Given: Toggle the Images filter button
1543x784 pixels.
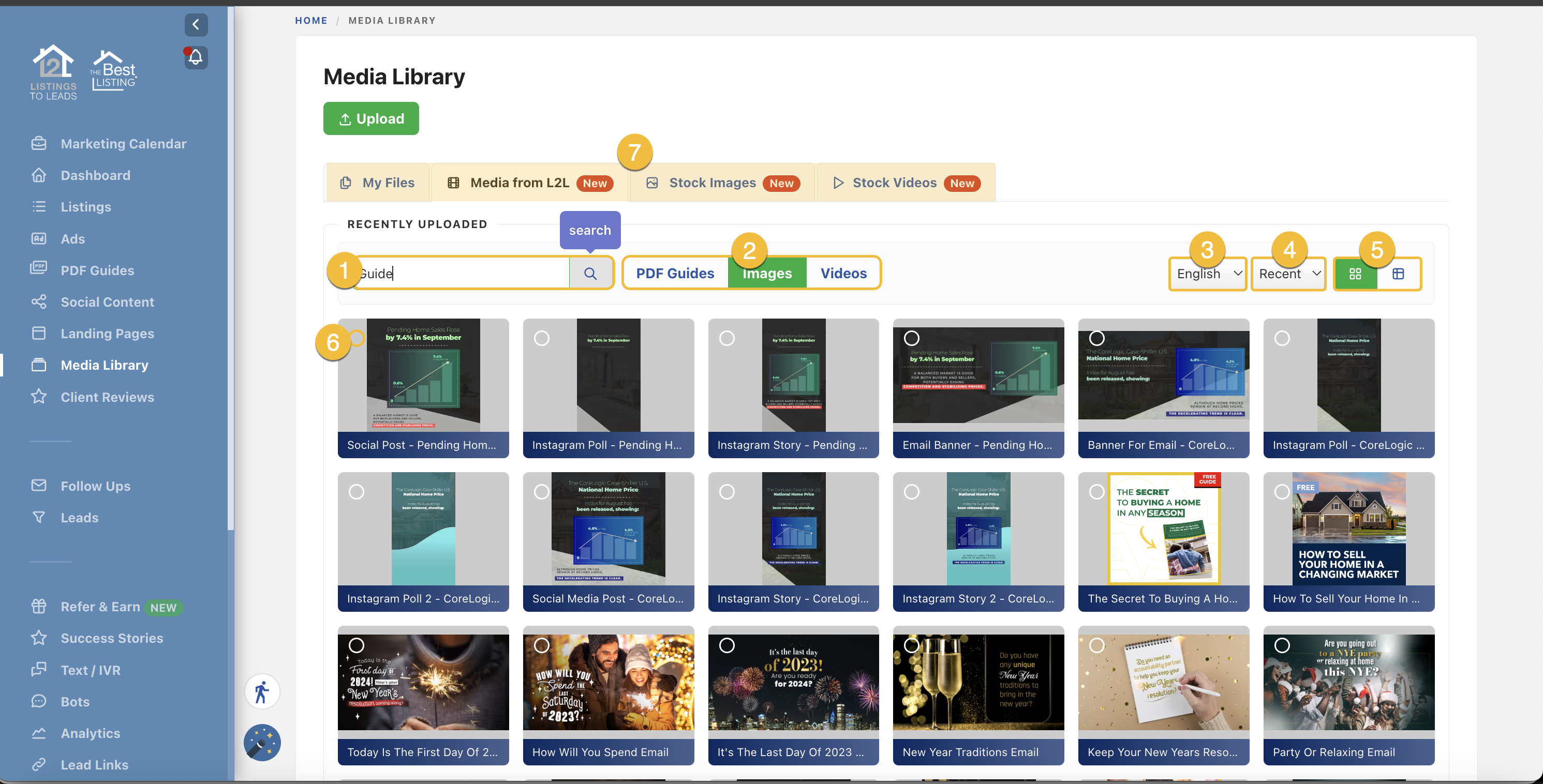Looking at the screenshot, I should point(766,273).
